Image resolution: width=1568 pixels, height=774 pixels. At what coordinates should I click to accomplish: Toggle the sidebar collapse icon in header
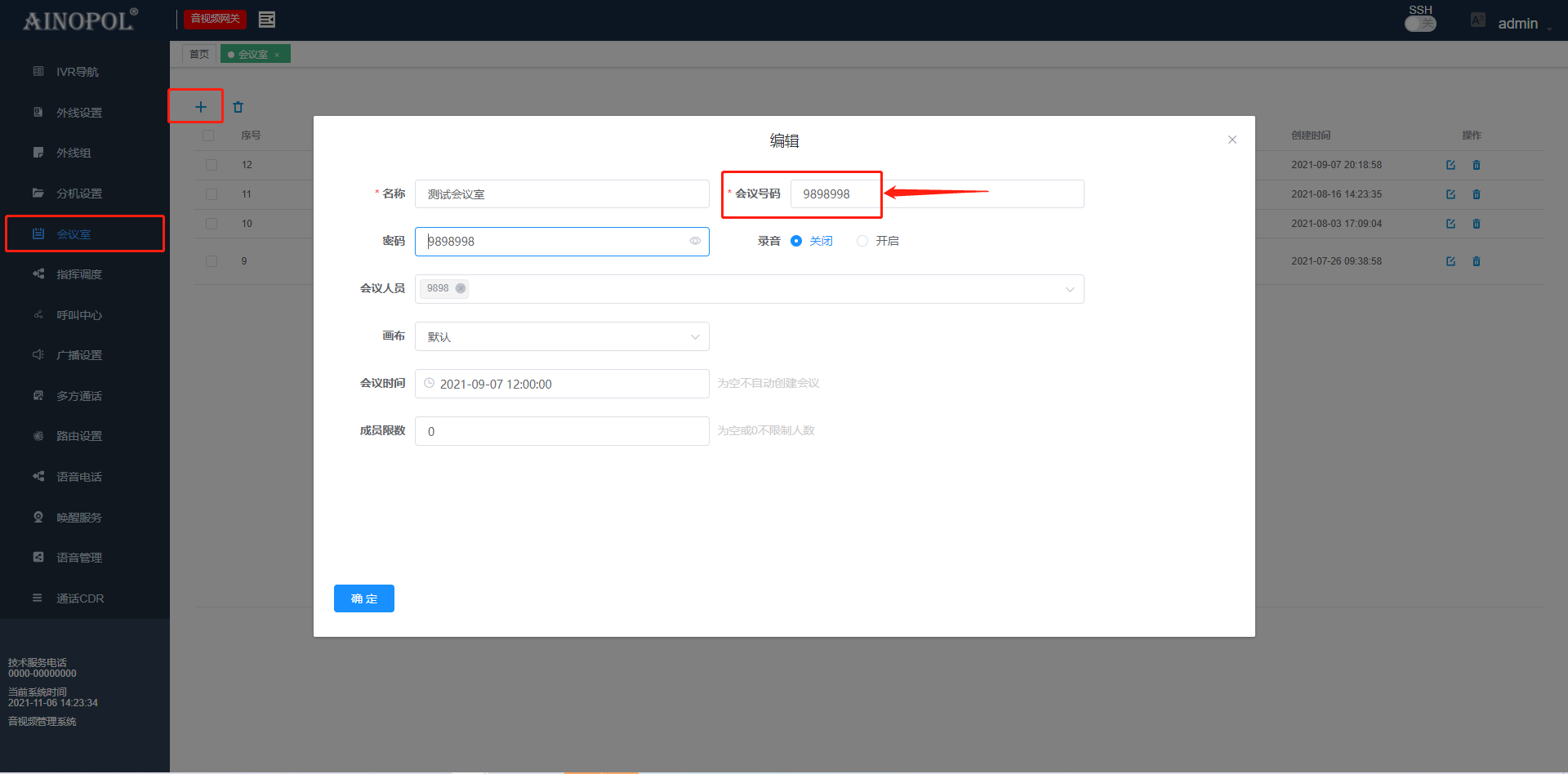pyautogui.click(x=267, y=20)
